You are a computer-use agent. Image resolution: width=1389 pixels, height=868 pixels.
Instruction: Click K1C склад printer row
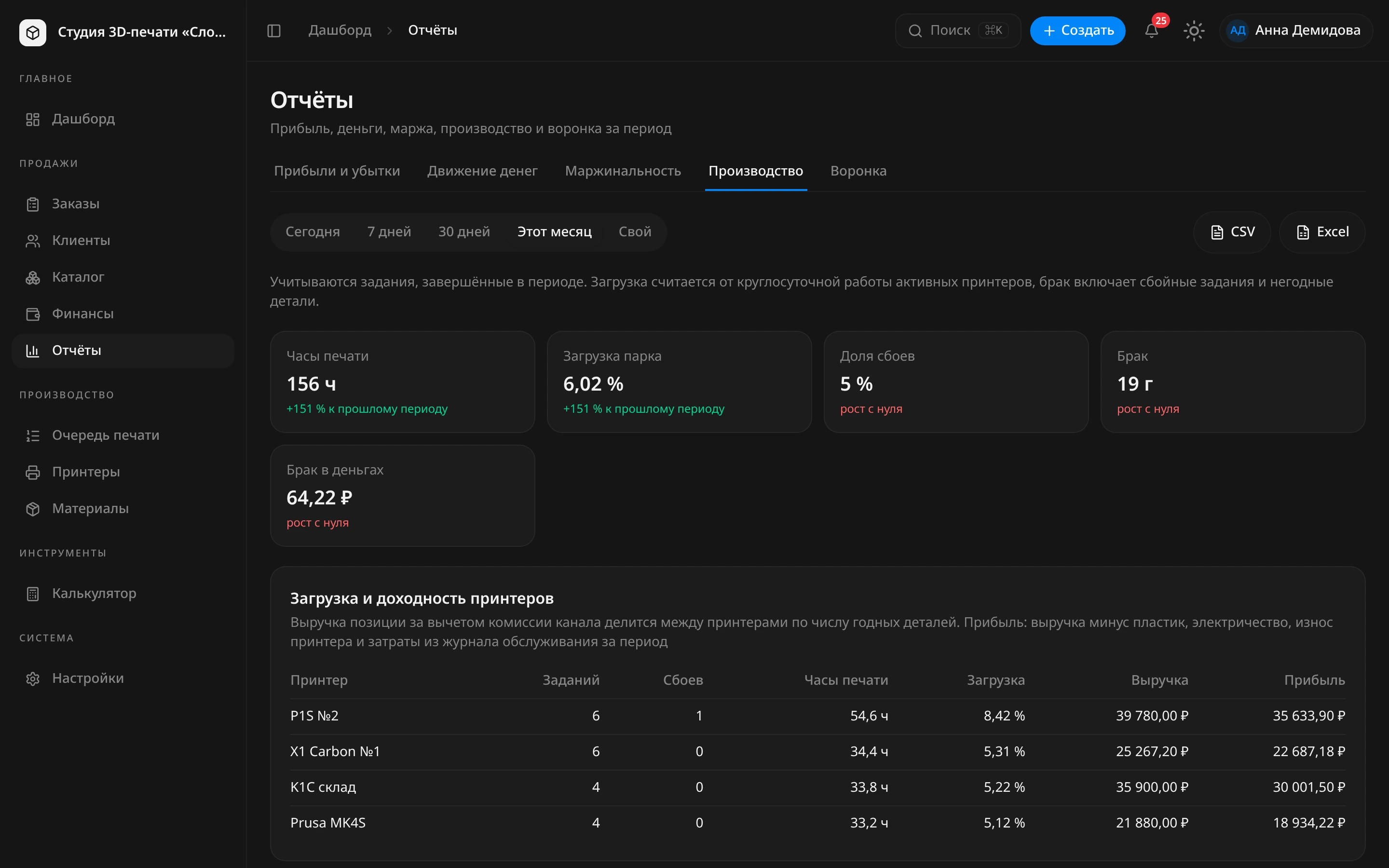click(817, 787)
